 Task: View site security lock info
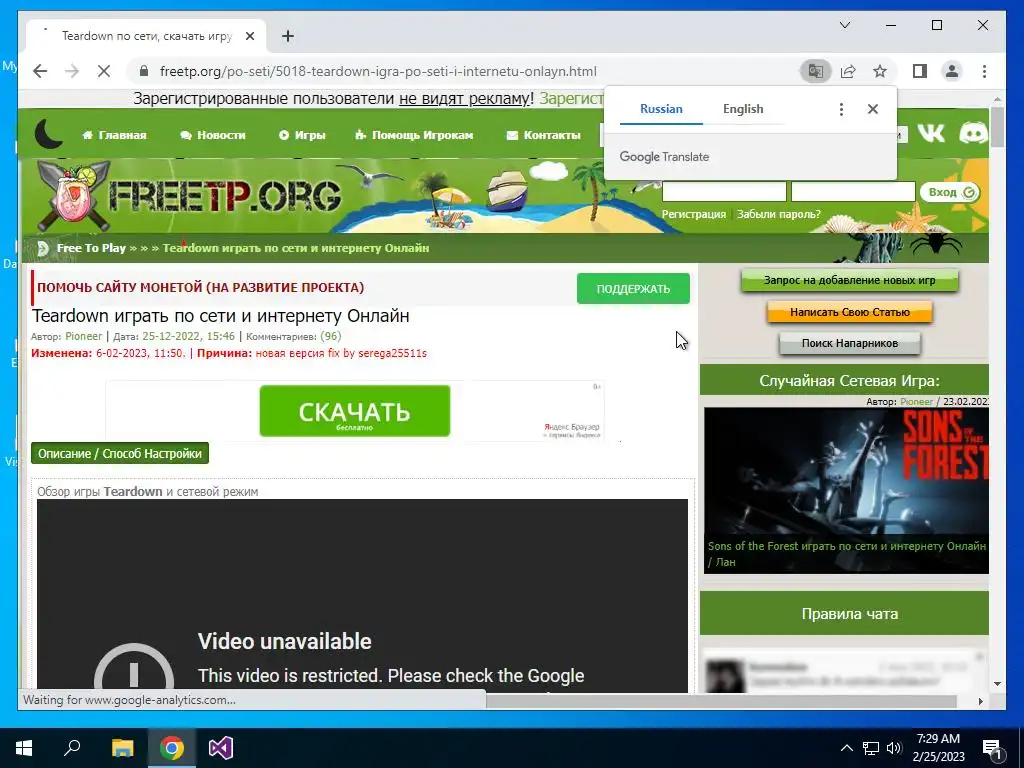(x=144, y=71)
